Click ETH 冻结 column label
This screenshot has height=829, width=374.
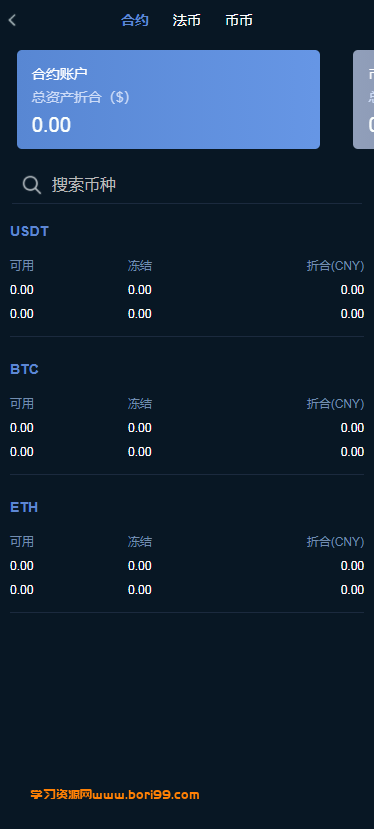pyautogui.click(x=140, y=542)
